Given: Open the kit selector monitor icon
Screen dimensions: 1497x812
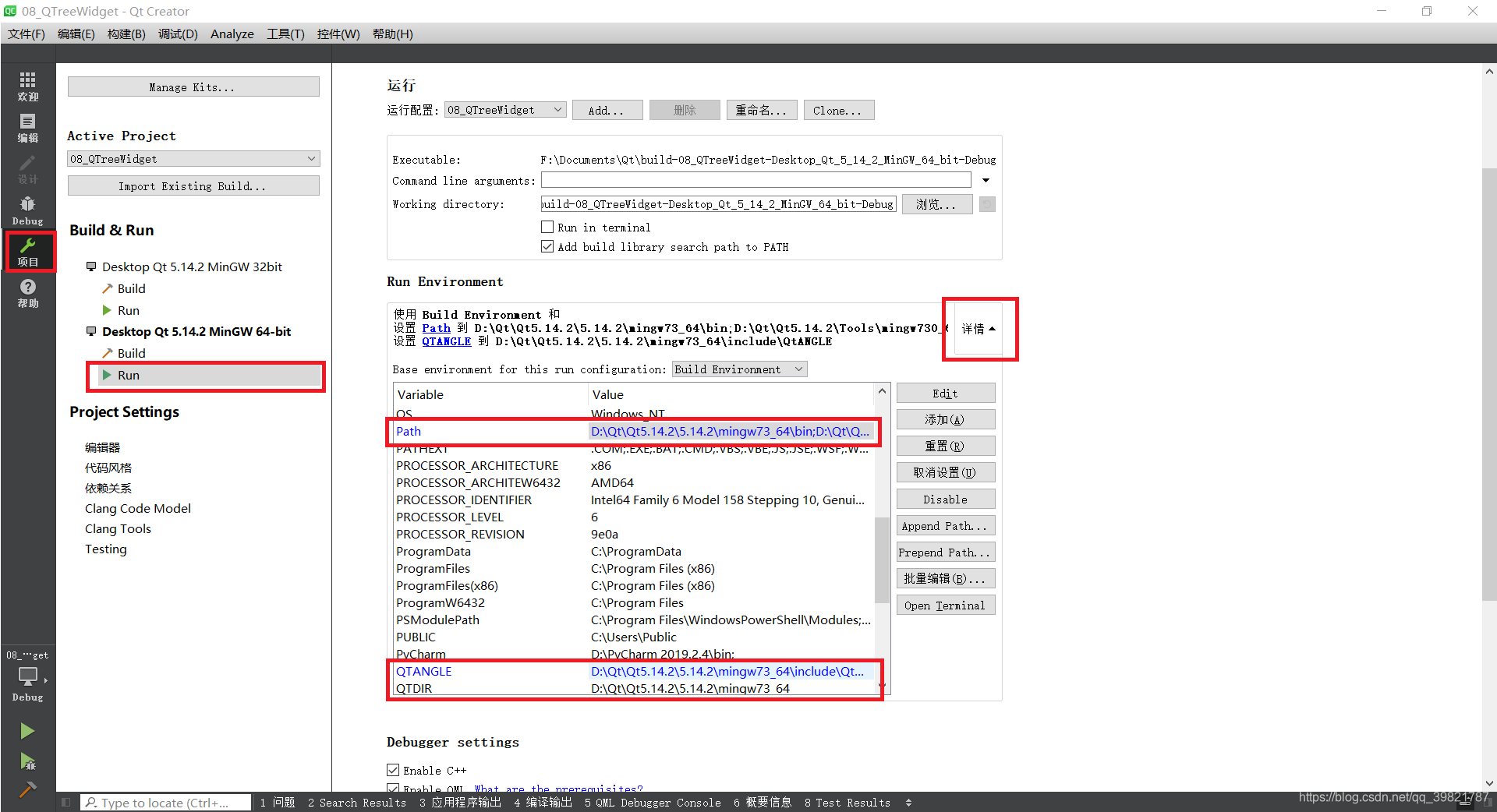Looking at the screenshot, I should (x=28, y=676).
